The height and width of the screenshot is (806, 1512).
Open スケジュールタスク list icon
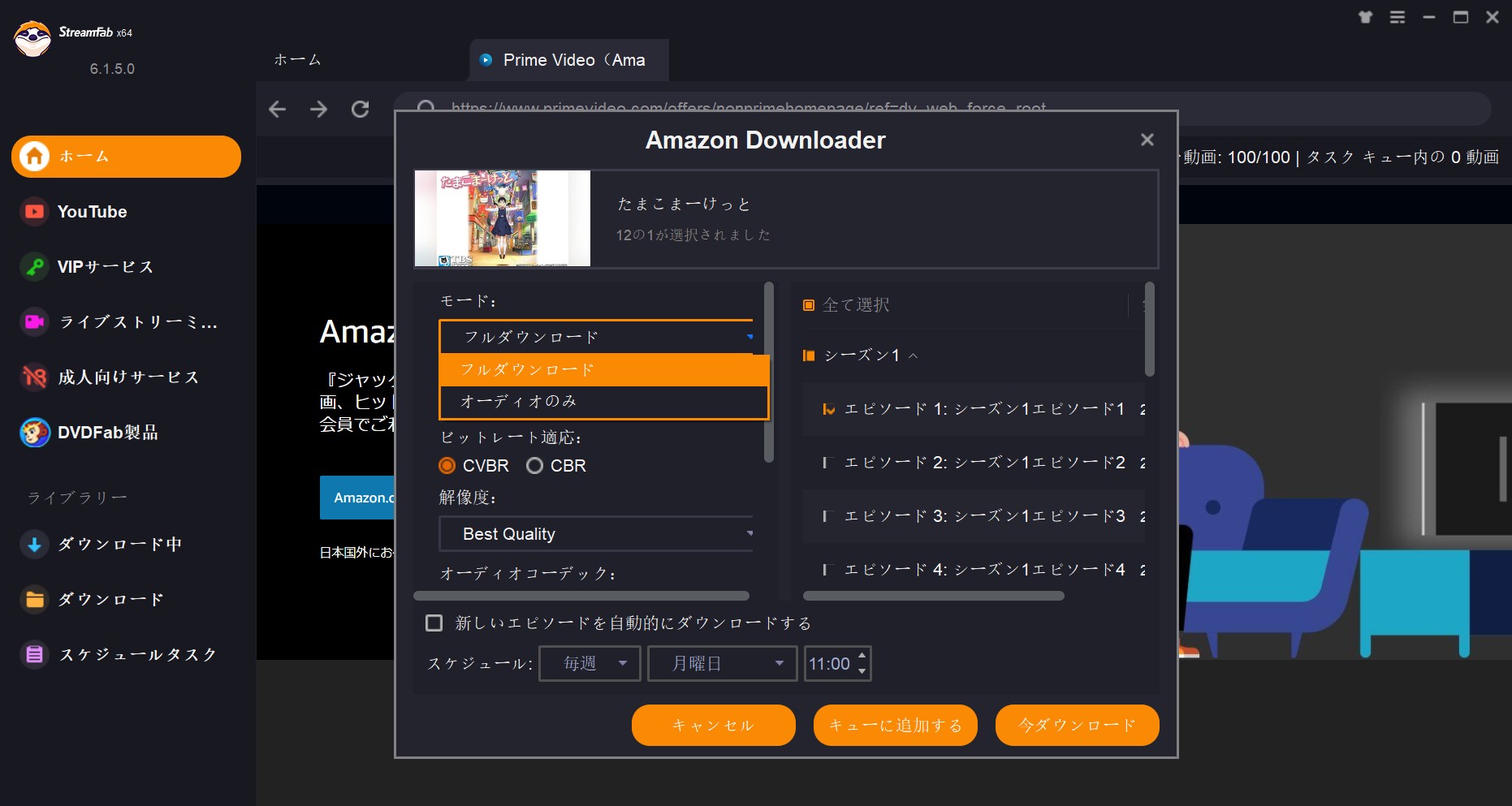coord(34,655)
